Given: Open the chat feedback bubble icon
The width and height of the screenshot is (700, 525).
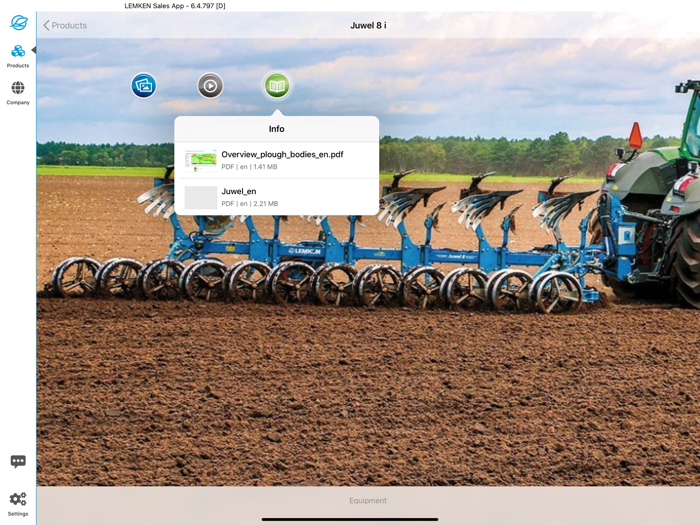Looking at the screenshot, I should click(18, 461).
